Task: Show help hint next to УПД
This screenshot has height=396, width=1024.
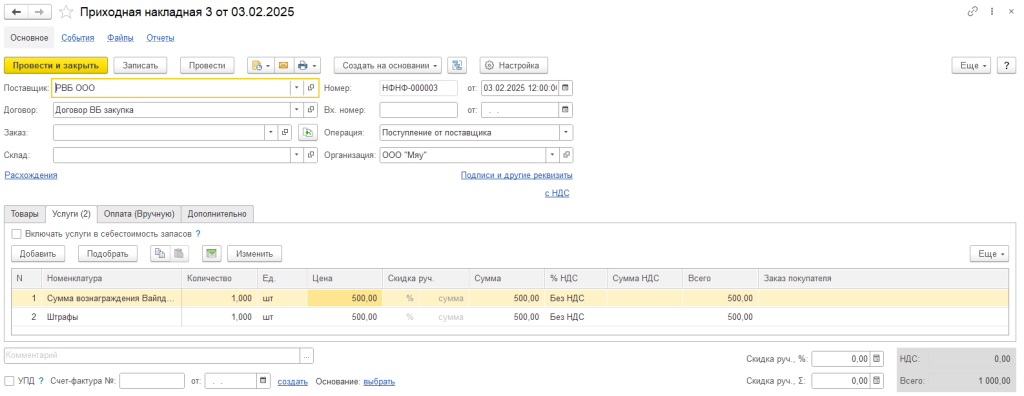Action: (41, 381)
